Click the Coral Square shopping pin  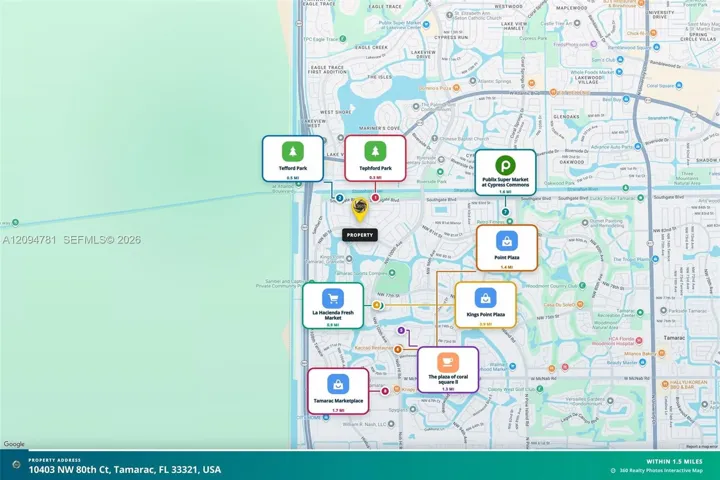[679, 85]
